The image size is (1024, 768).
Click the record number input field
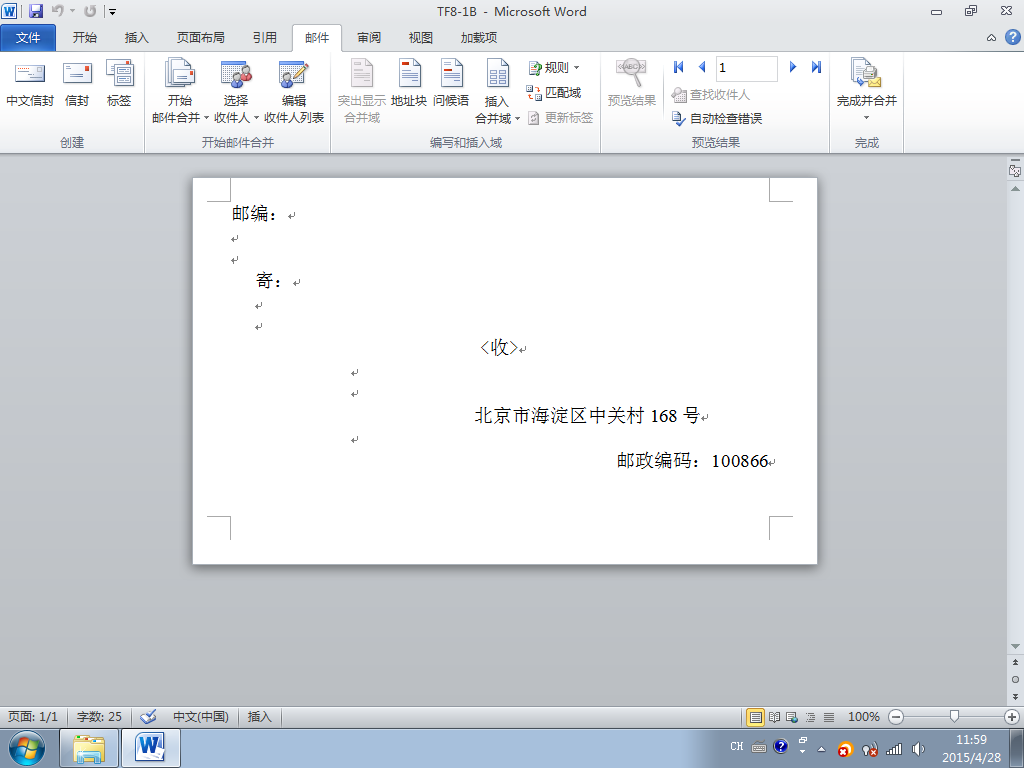(746, 68)
